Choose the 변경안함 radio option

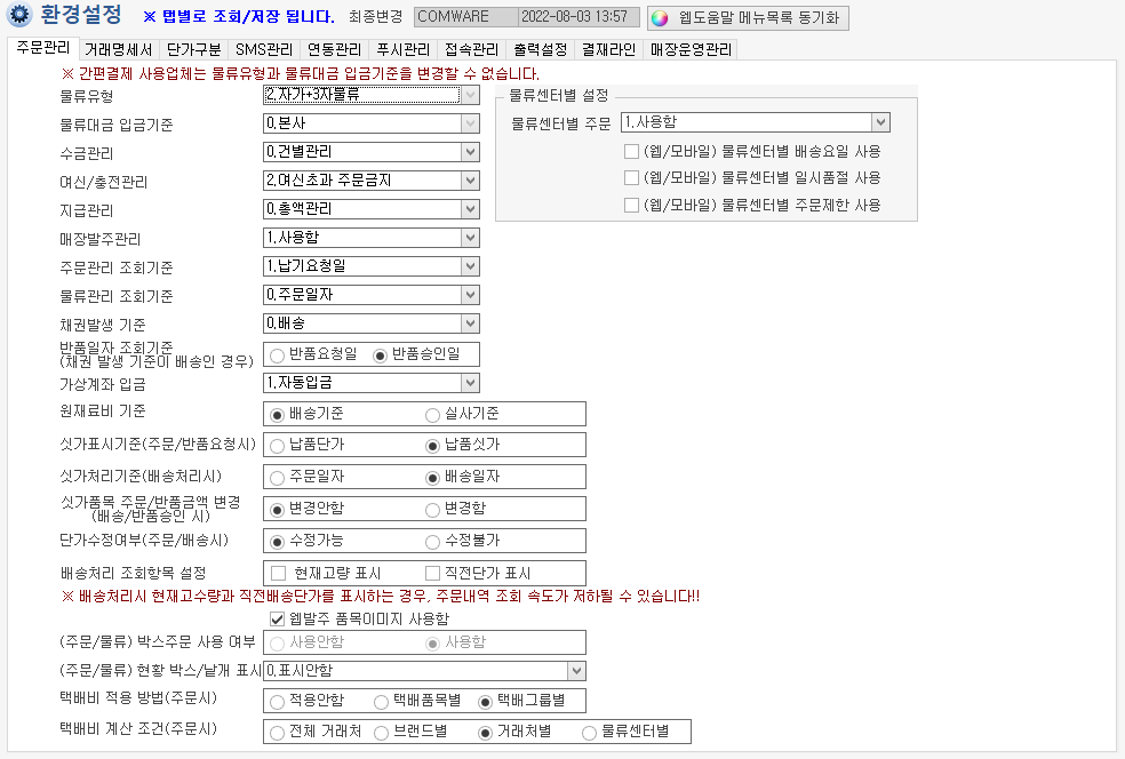(x=277, y=510)
